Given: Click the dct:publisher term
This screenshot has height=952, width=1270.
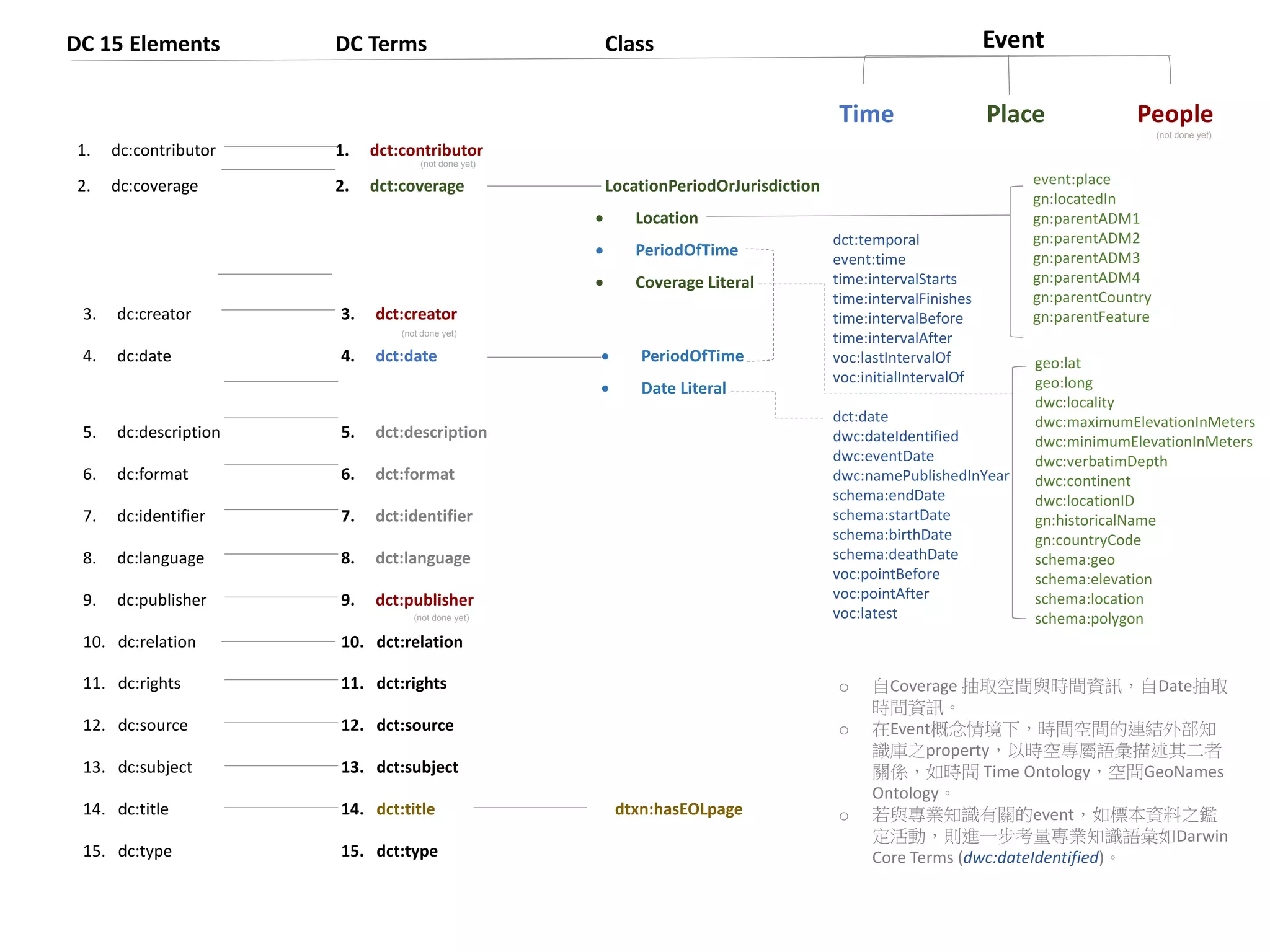Looking at the screenshot, I should pos(424,600).
